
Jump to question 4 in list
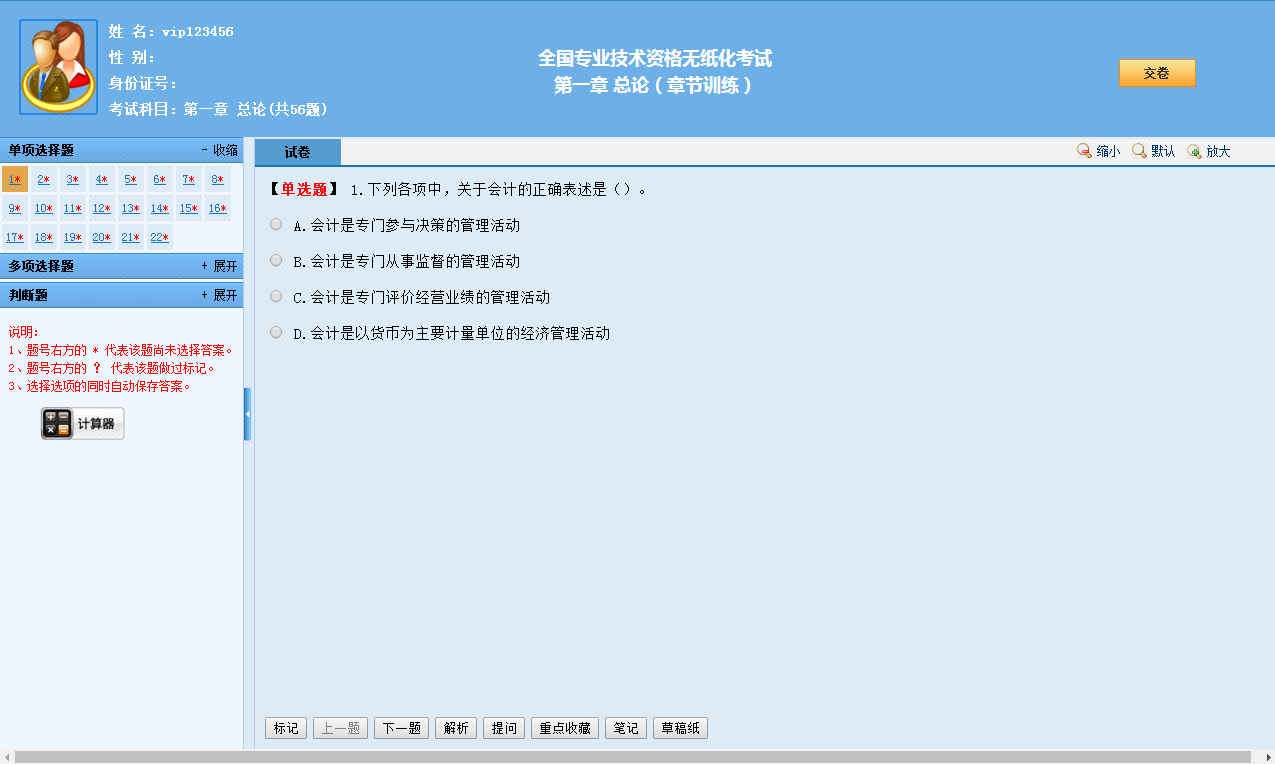point(102,180)
